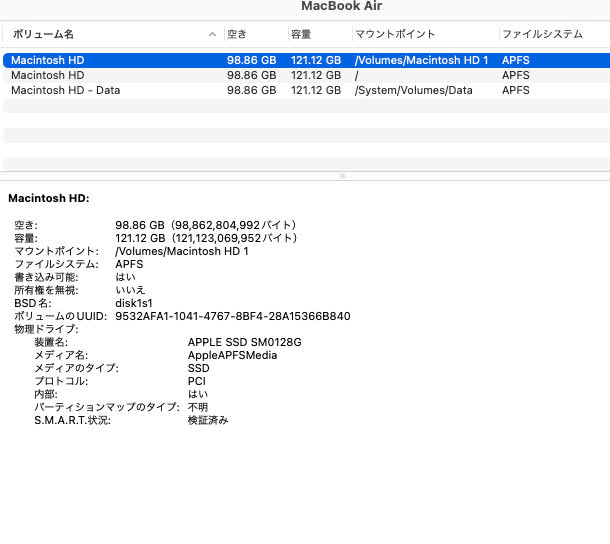This screenshot has height=544, width=610.
Task: Click the Macintosh HD: details heading
Action: (x=49, y=198)
